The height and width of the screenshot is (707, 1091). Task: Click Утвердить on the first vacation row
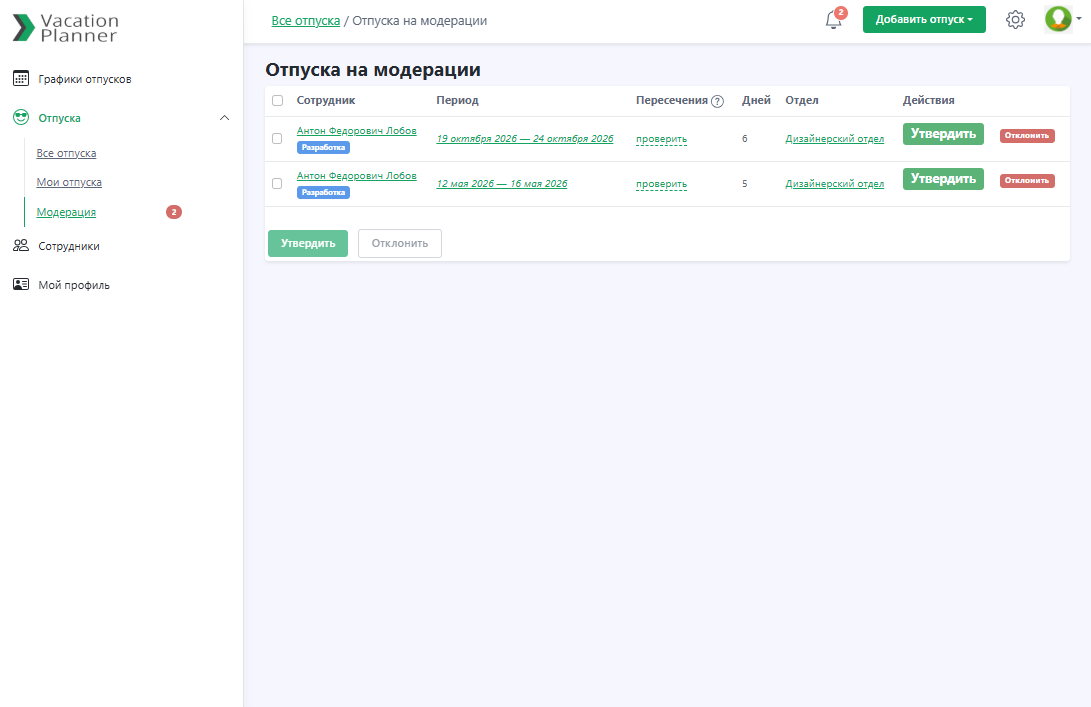tap(942, 133)
